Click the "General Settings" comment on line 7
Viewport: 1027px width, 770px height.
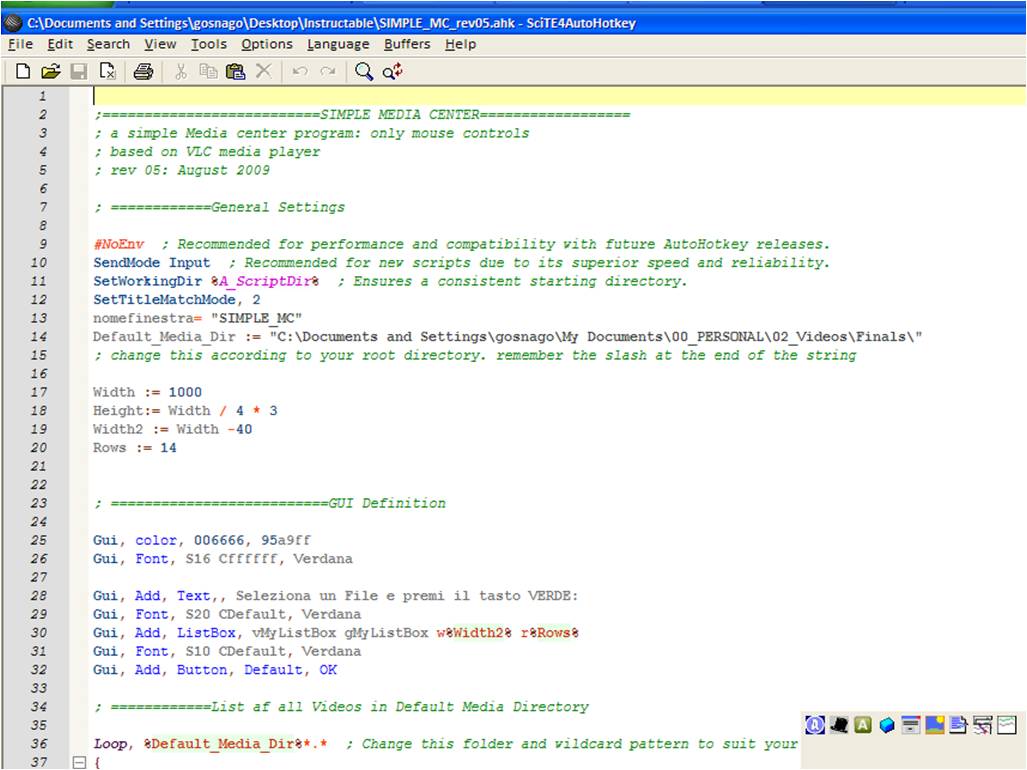point(278,207)
